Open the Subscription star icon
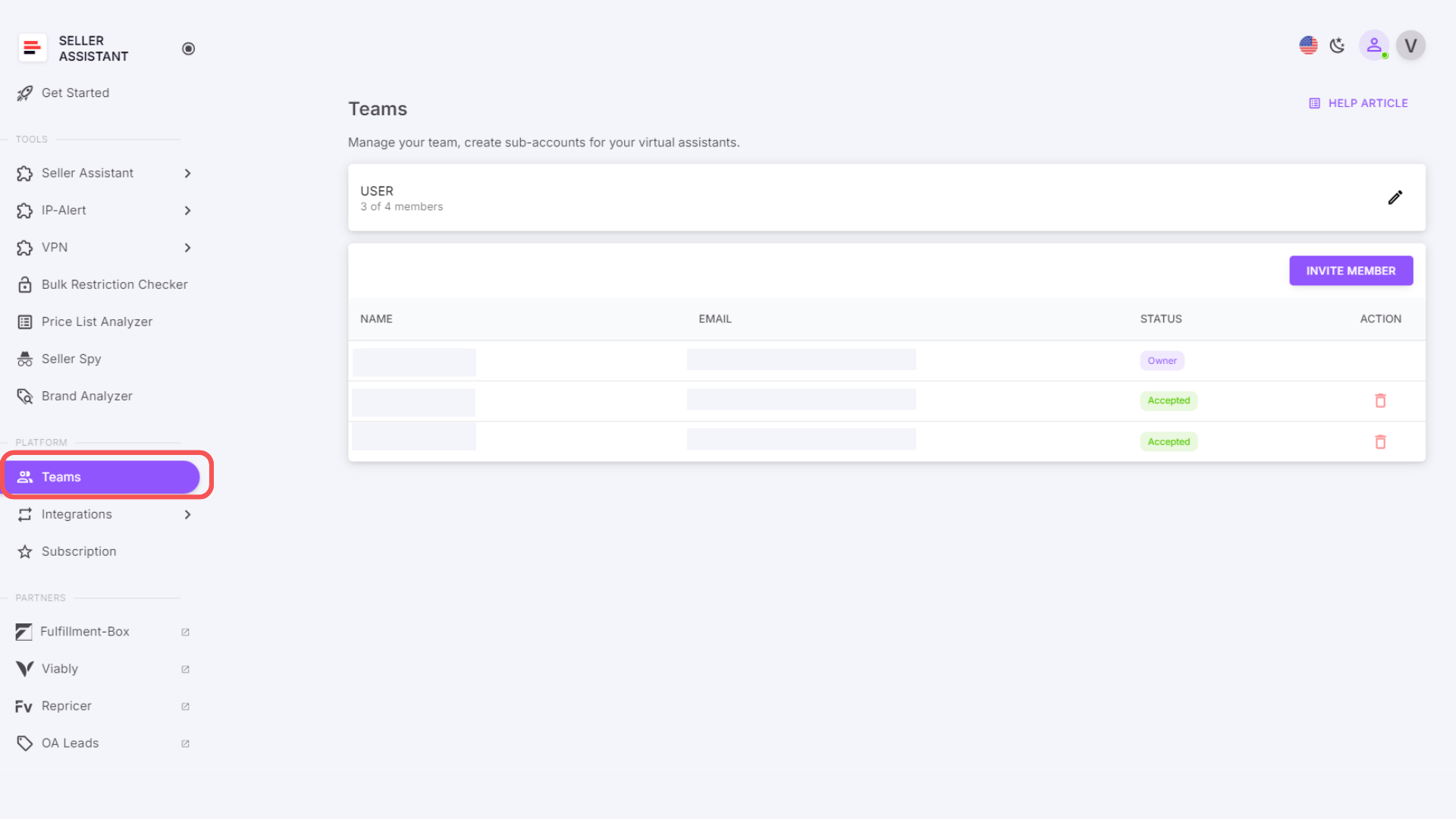The width and height of the screenshot is (1456, 819). click(x=25, y=551)
